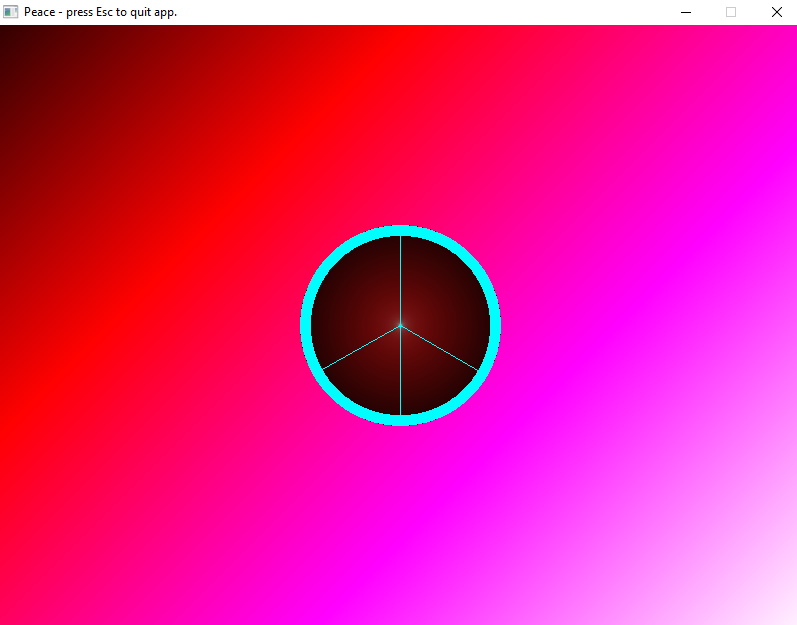The width and height of the screenshot is (797, 625).
Task: Click the rightmost edge of the cyan ring
Action: pos(495,325)
